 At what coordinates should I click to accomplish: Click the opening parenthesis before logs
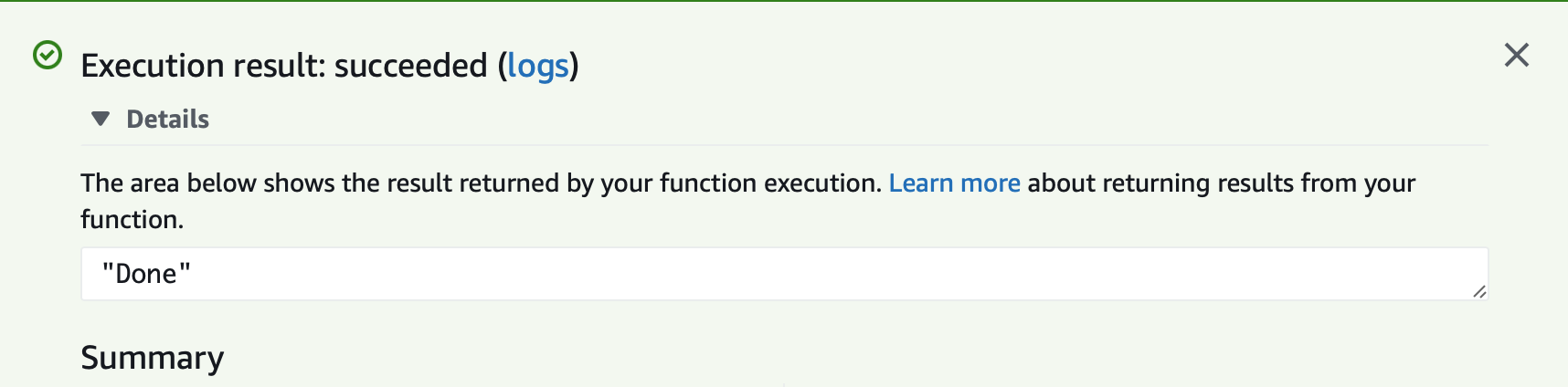pyautogui.click(x=502, y=66)
